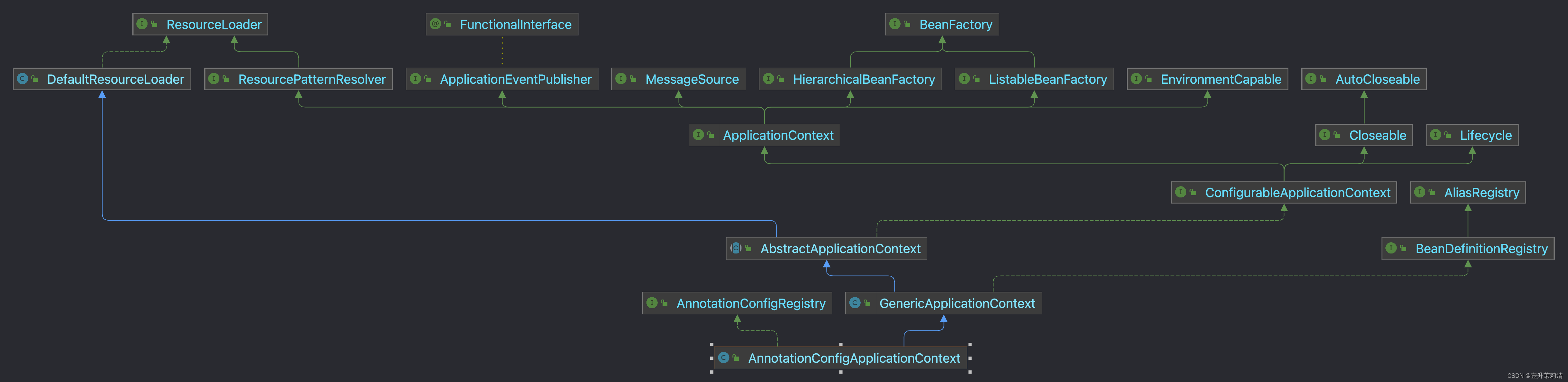Select the ResourcePatternResolver node
The width and height of the screenshot is (1568, 382).
(x=311, y=79)
